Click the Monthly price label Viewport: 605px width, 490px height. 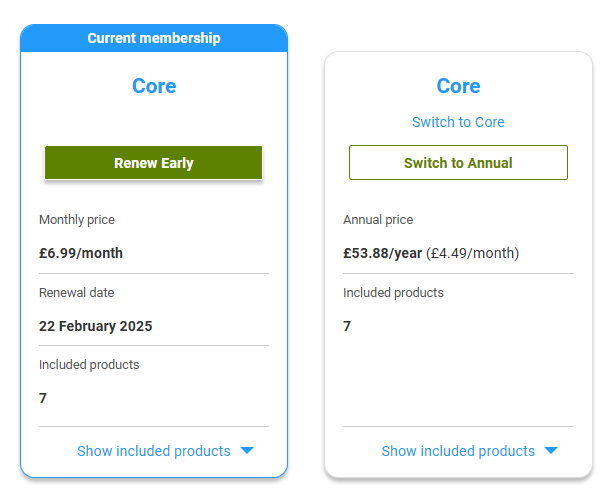point(77,220)
